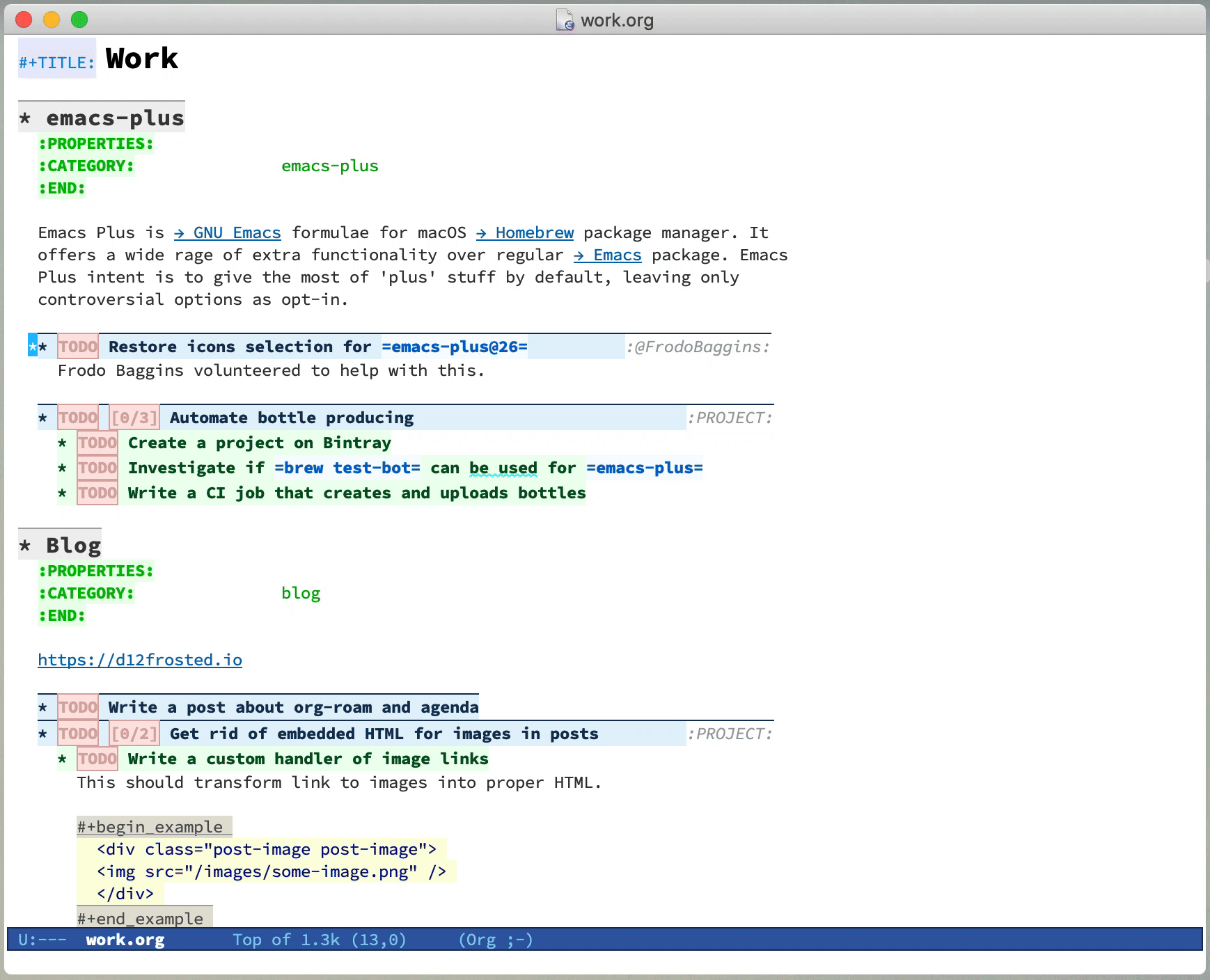The width and height of the screenshot is (1210, 980).
Task: Click the star before Create a project on Bintray
Action: click(63, 443)
